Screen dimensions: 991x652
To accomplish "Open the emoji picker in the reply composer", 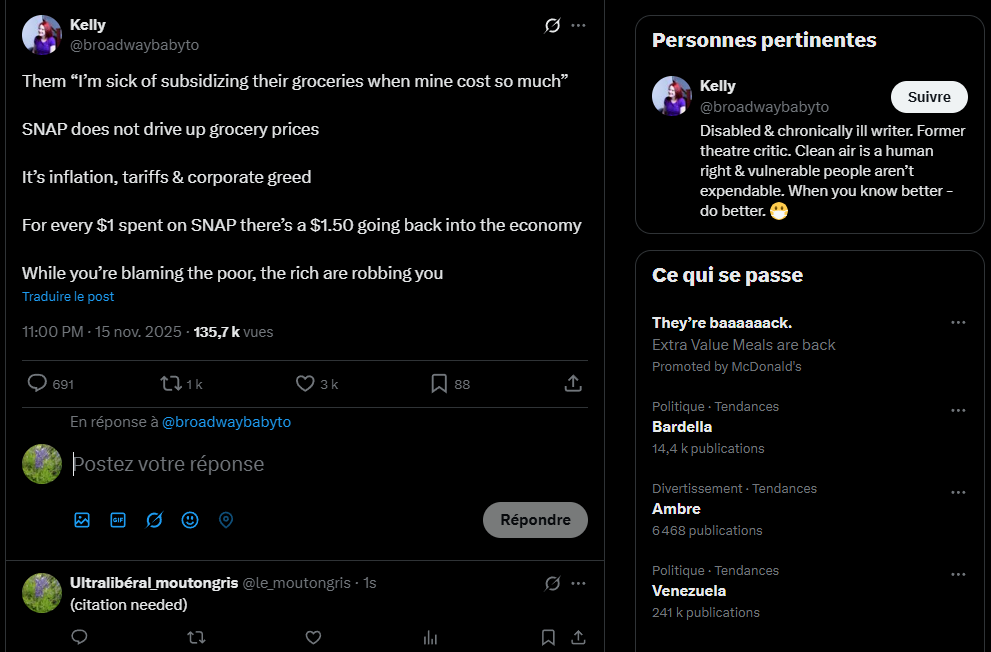I will point(190,520).
